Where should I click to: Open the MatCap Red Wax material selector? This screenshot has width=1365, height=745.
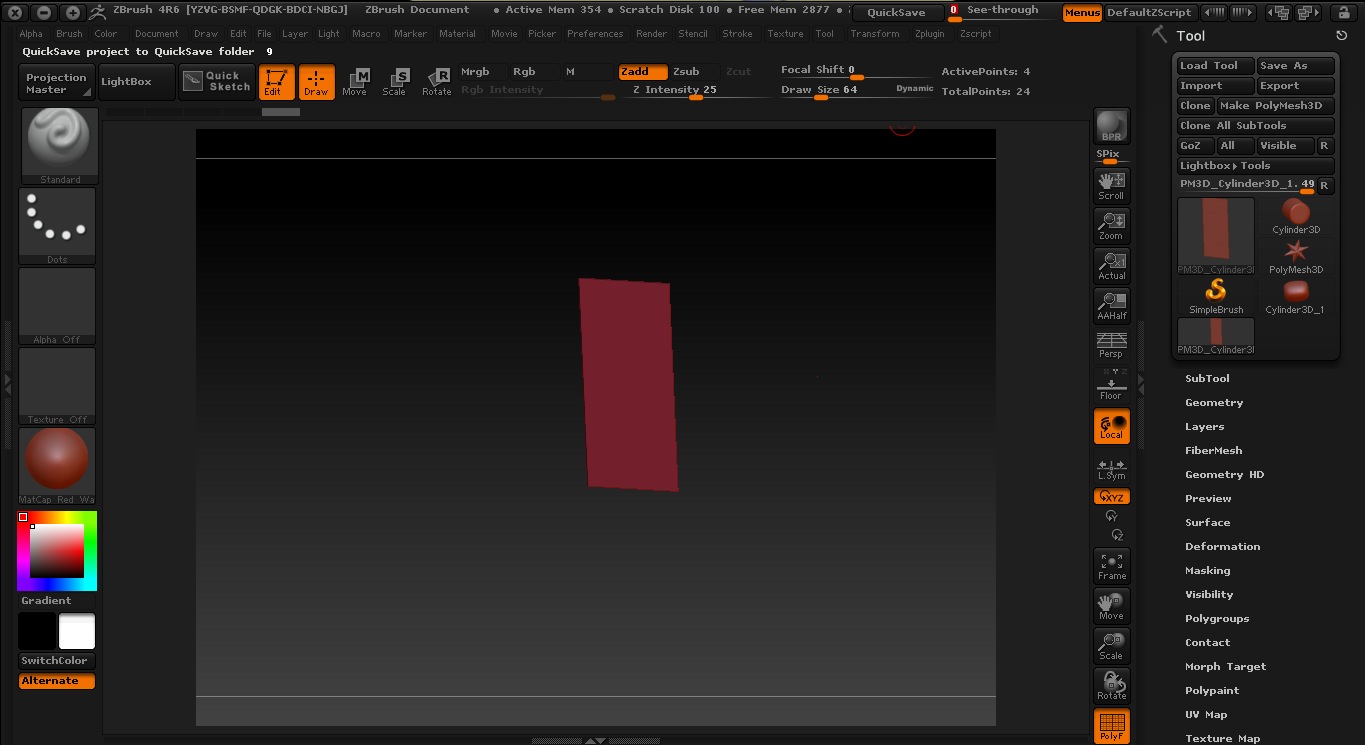[x=57, y=466]
